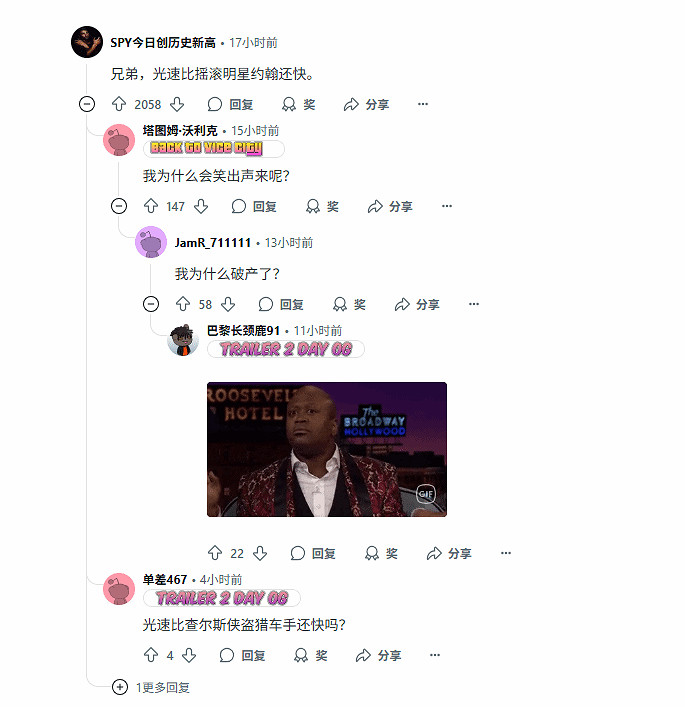Open more options for the 2058-vote comment
The height and width of the screenshot is (707, 685).
423,104
